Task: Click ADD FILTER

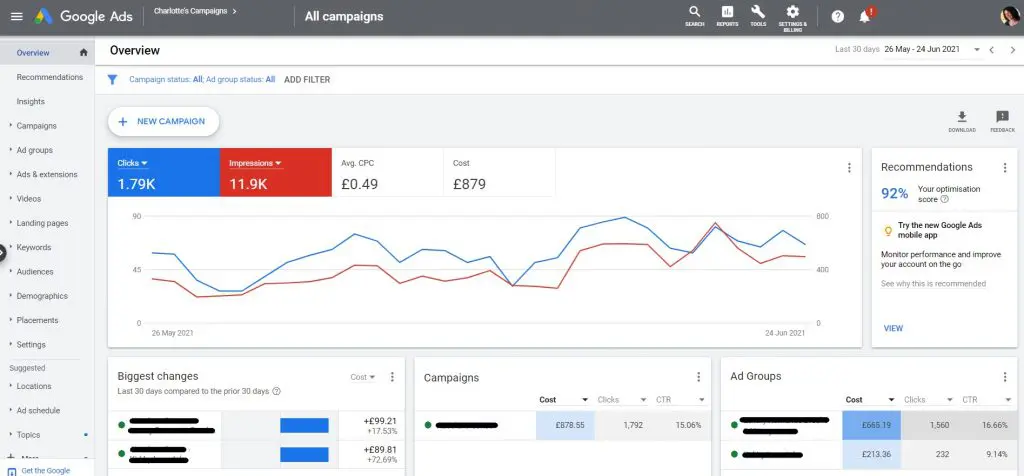Action: [x=307, y=80]
